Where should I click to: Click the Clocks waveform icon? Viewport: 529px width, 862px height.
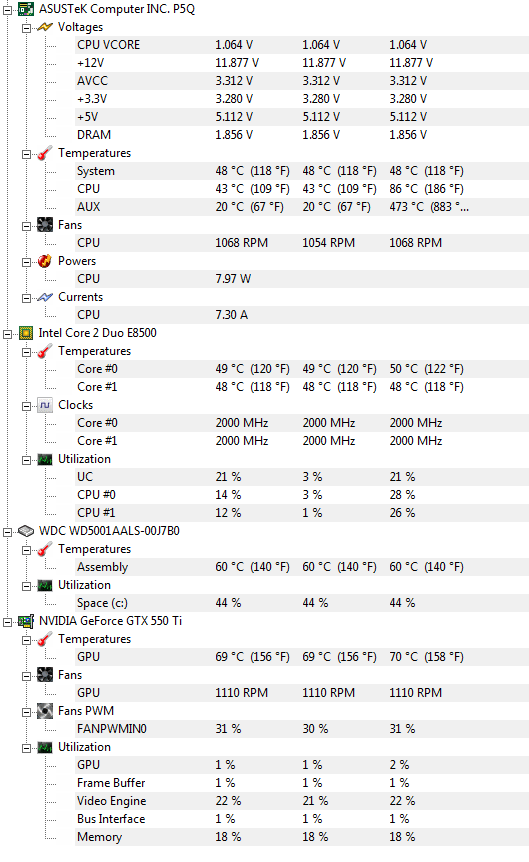pyautogui.click(x=45, y=405)
